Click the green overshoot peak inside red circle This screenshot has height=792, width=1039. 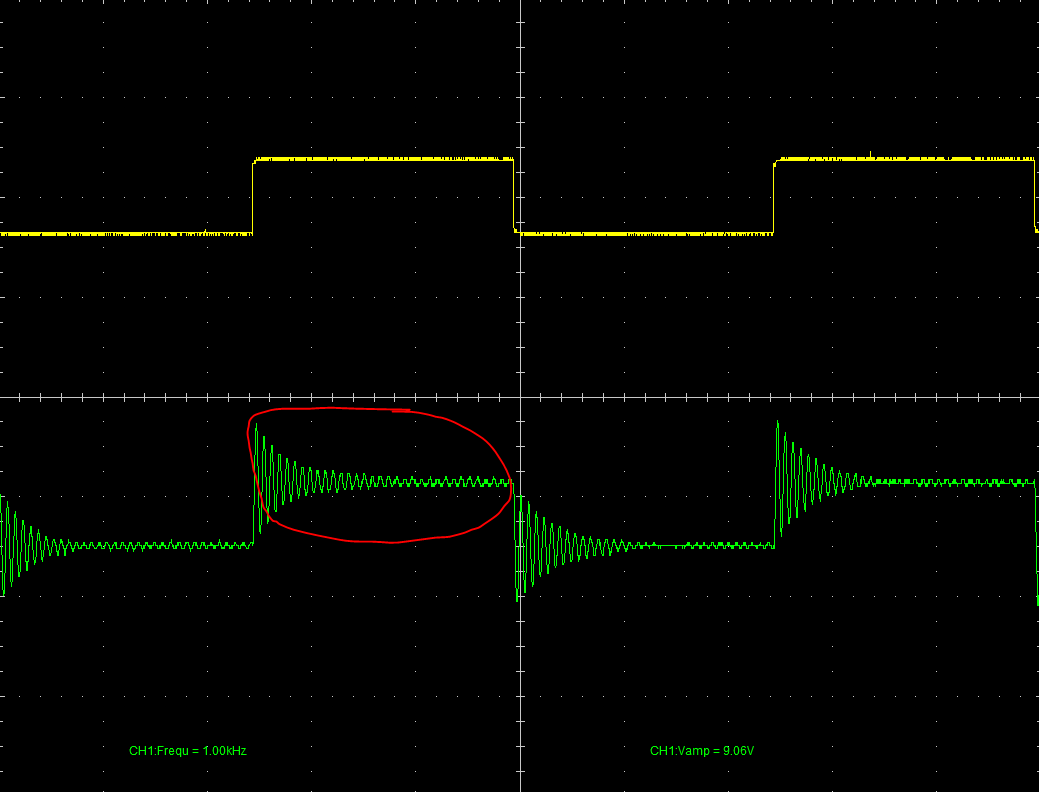click(x=257, y=426)
